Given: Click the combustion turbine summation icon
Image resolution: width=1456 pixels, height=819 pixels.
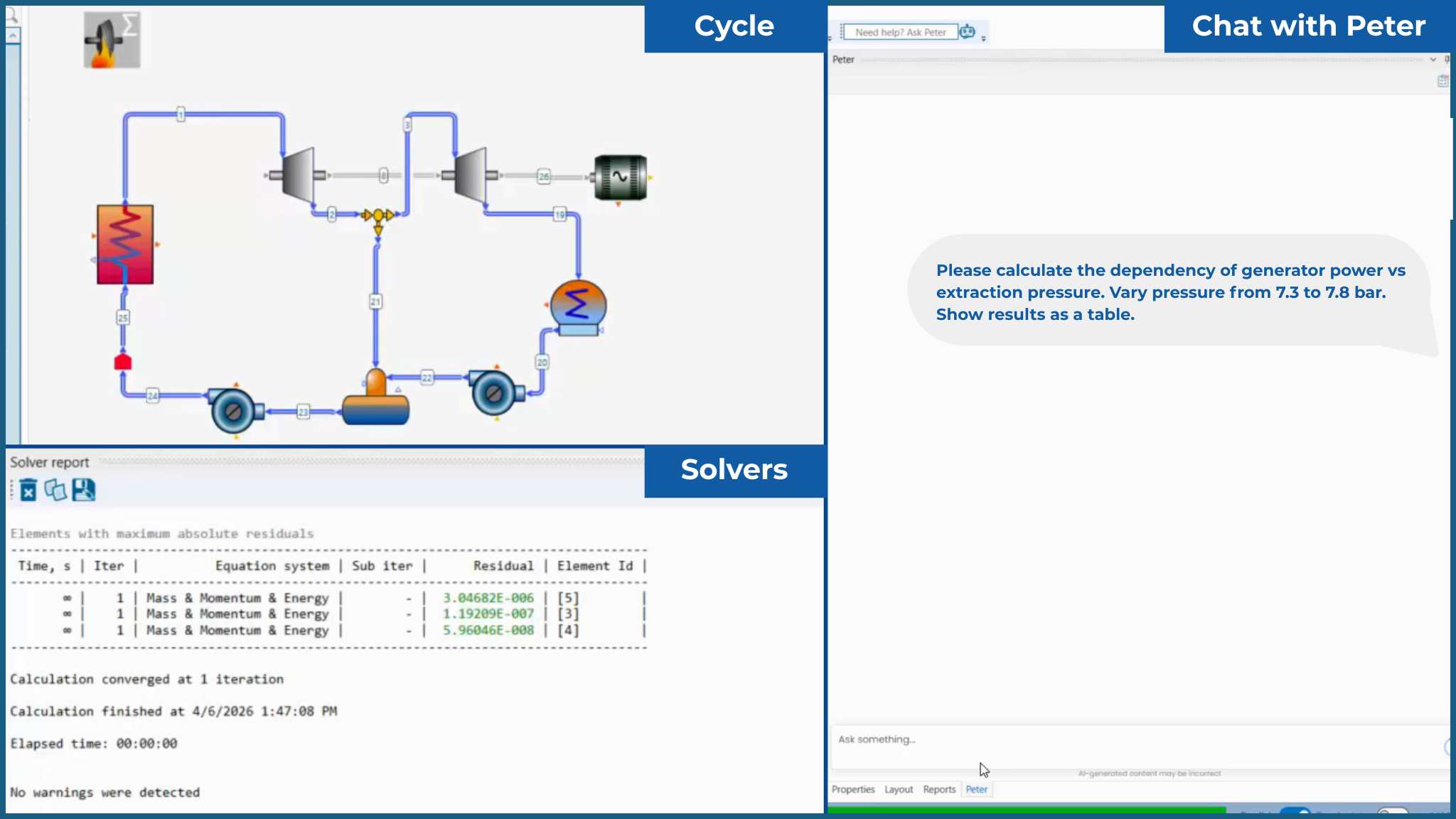Looking at the screenshot, I should point(112,40).
